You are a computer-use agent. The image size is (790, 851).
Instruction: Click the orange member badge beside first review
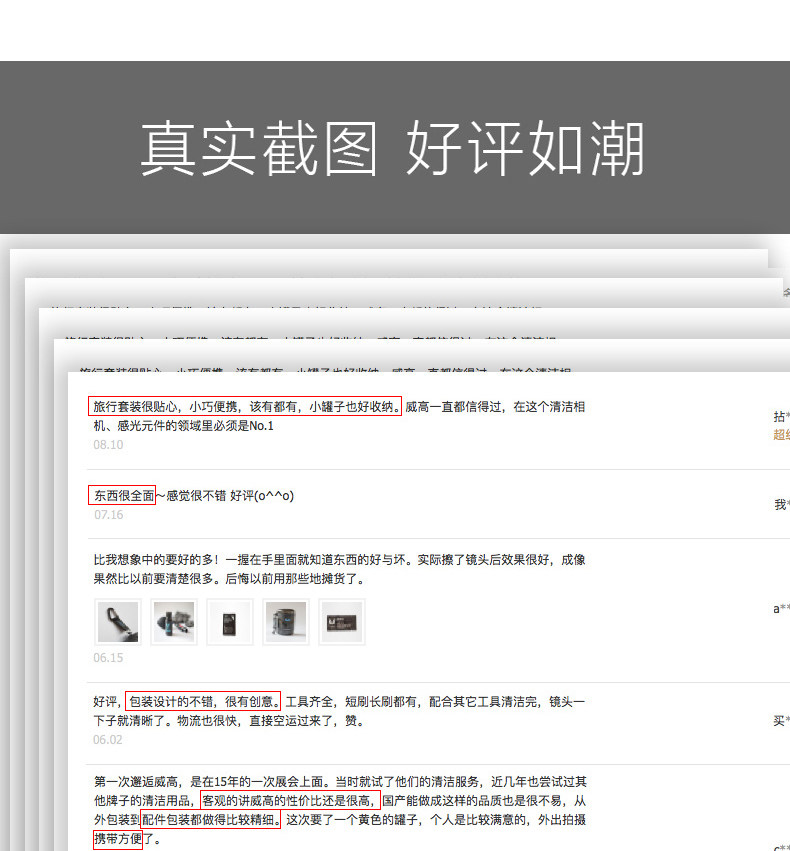(781, 434)
